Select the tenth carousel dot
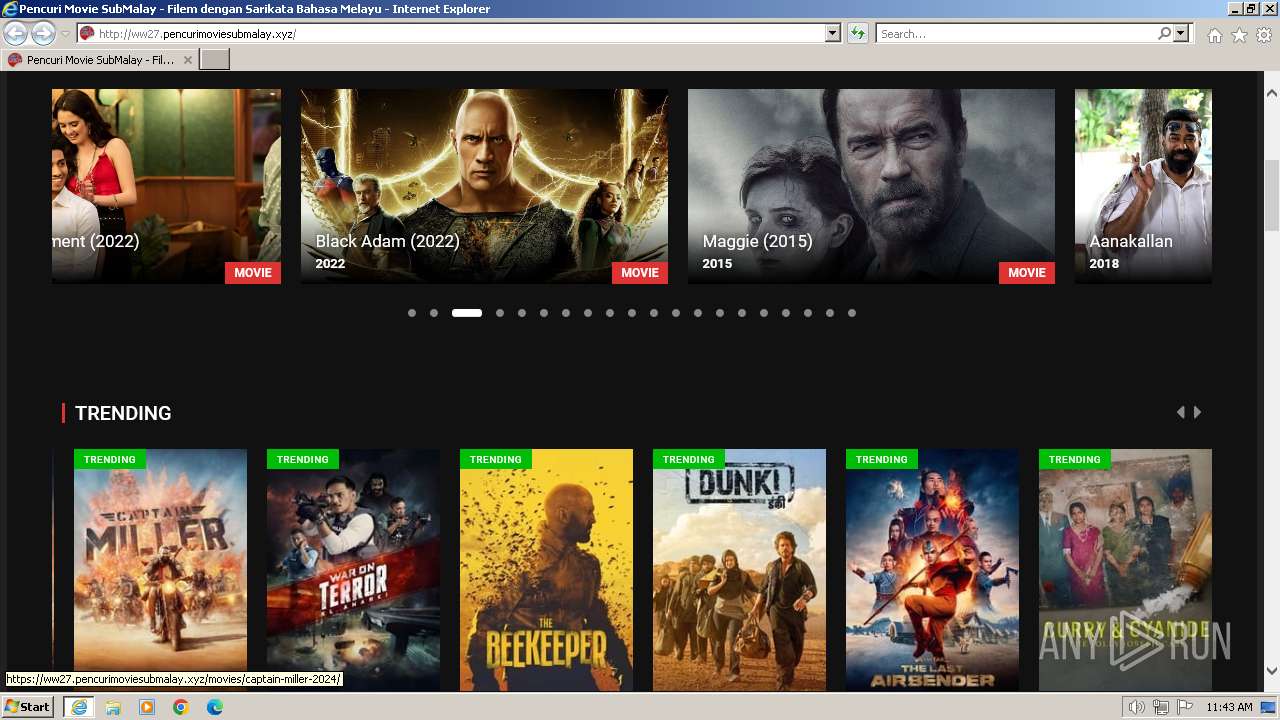The width and height of the screenshot is (1280, 720). point(632,313)
